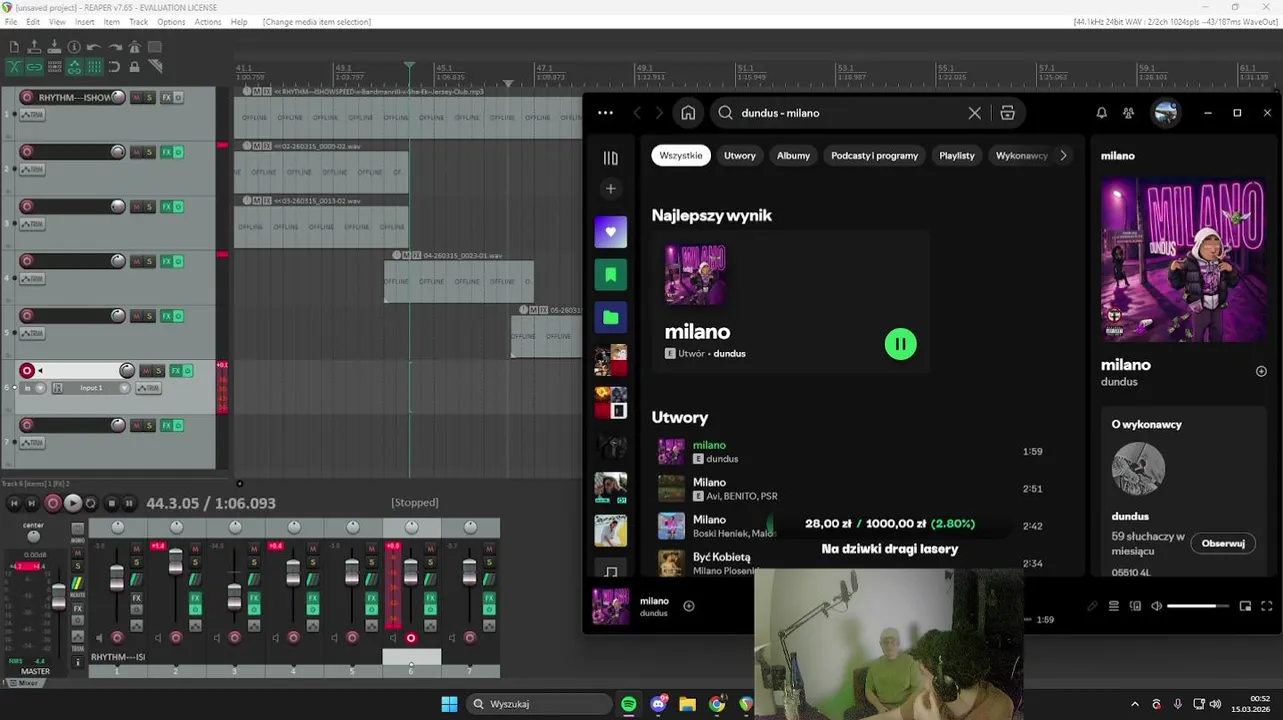Image resolution: width=1283 pixels, height=720 pixels.
Task: Click the Undo arrow in REAPER toolbar
Action: point(94,47)
